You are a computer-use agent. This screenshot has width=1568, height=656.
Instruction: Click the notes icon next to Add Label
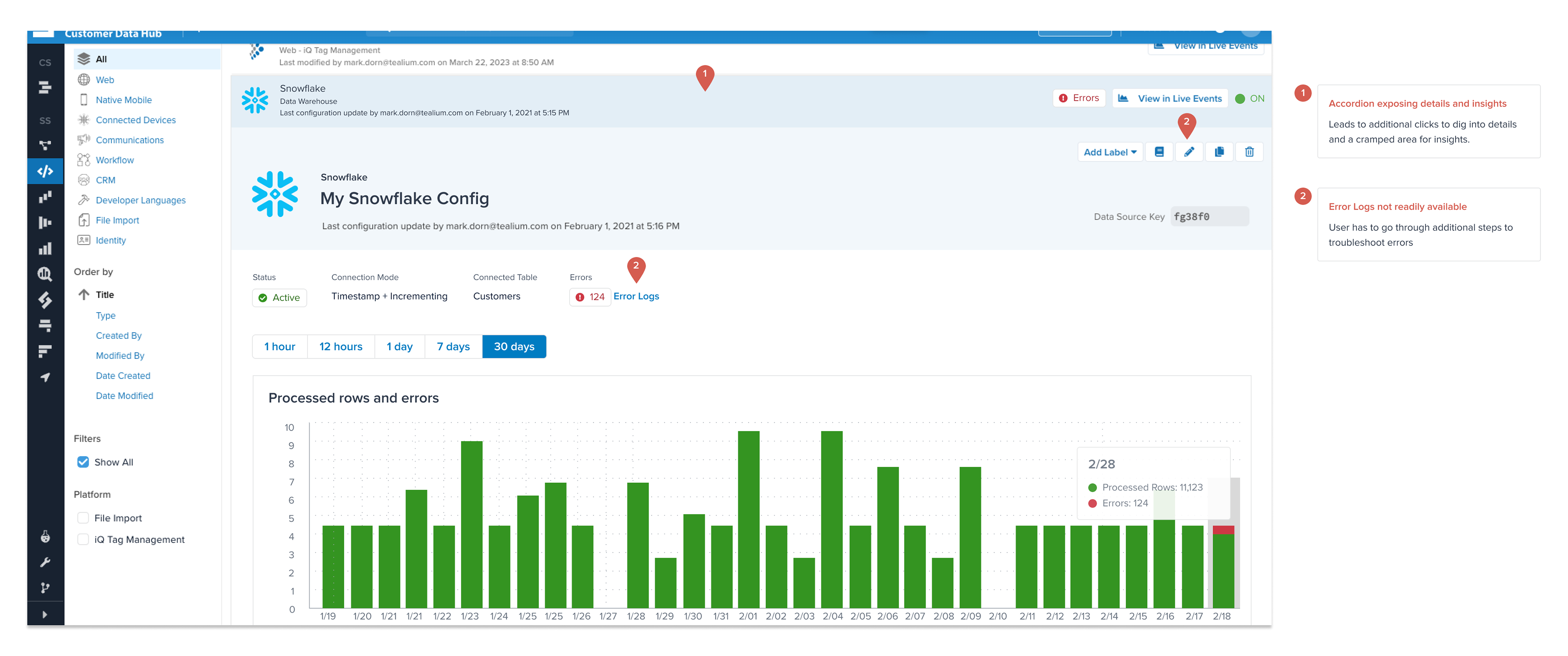[x=1159, y=152]
